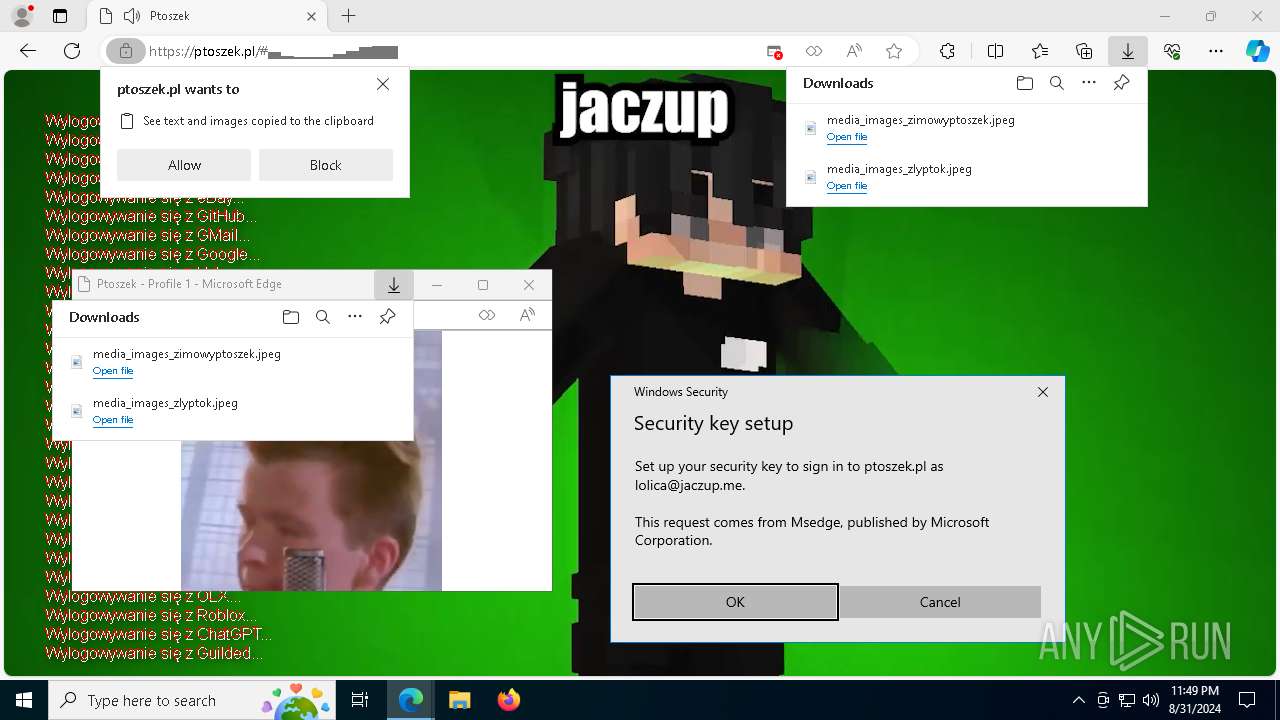The width and height of the screenshot is (1280, 720).
Task: Open more options in main Downloads panel
Action: click(1089, 83)
